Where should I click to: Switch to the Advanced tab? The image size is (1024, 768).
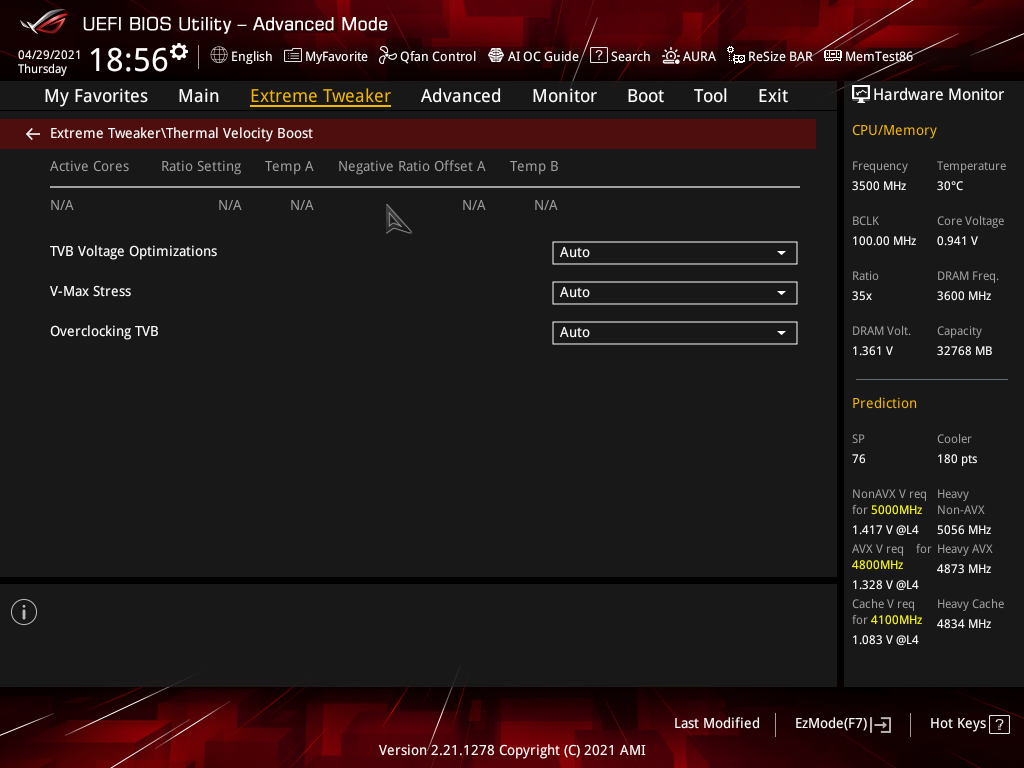(460, 96)
